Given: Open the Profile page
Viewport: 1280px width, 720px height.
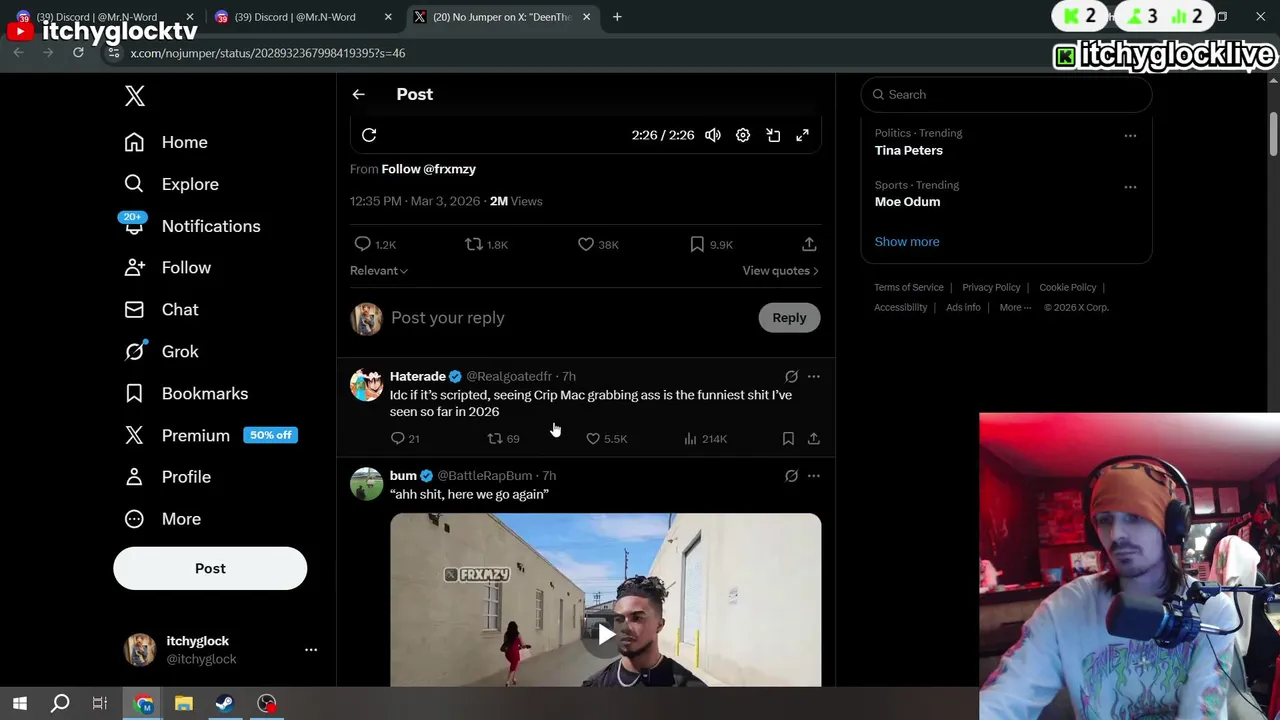Looking at the screenshot, I should pos(167,477).
